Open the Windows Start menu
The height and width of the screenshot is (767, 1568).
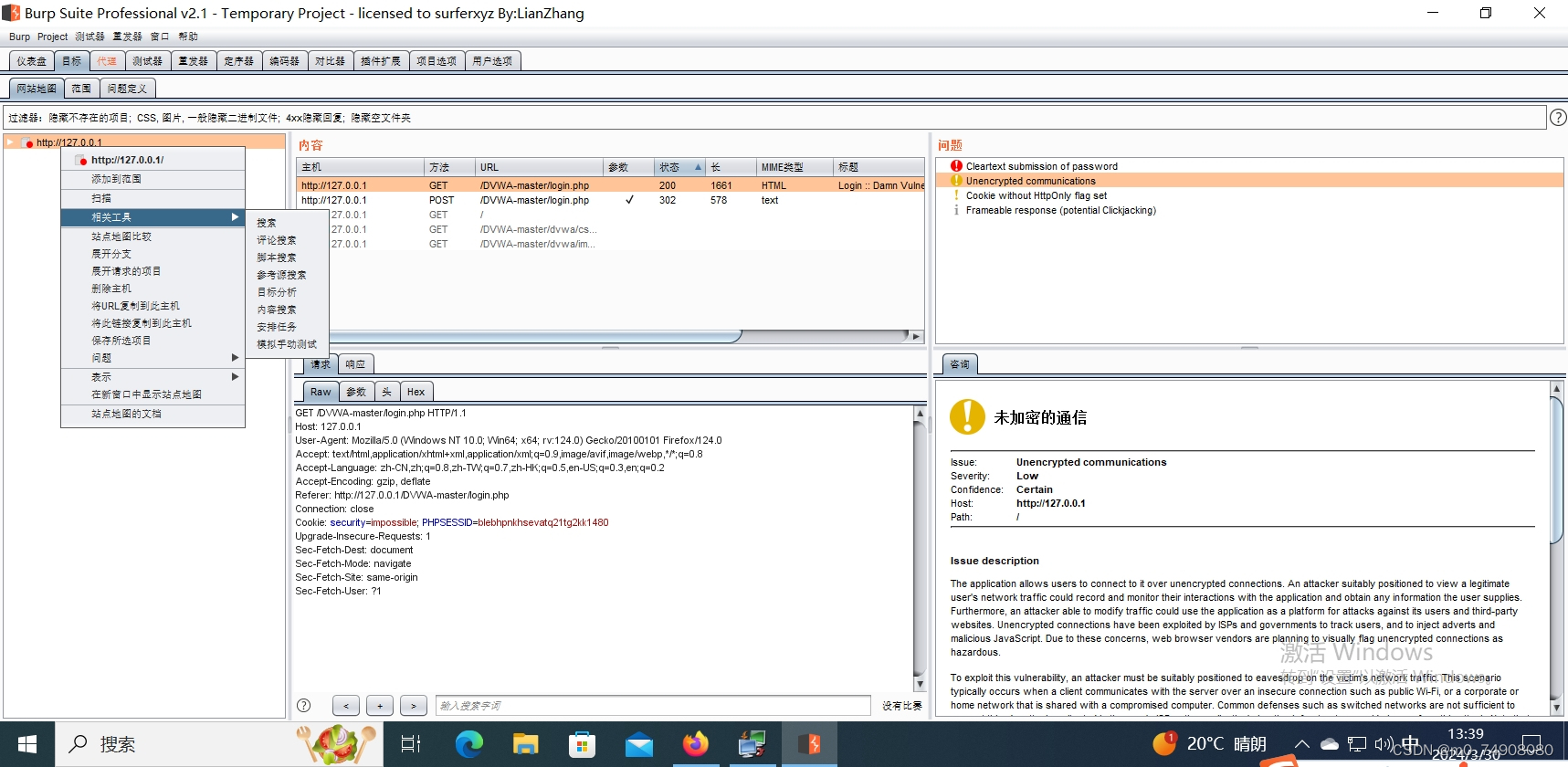click(27, 744)
